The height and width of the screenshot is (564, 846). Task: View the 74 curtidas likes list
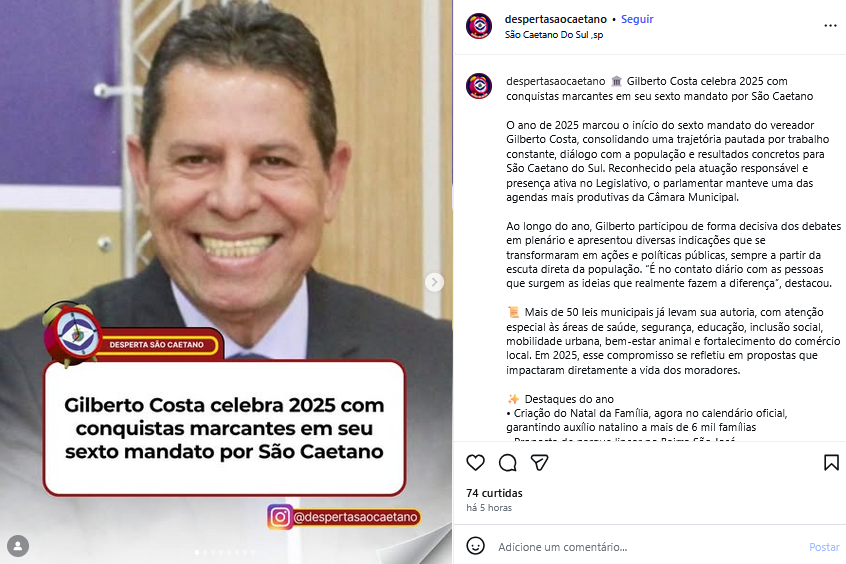click(x=494, y=493)
